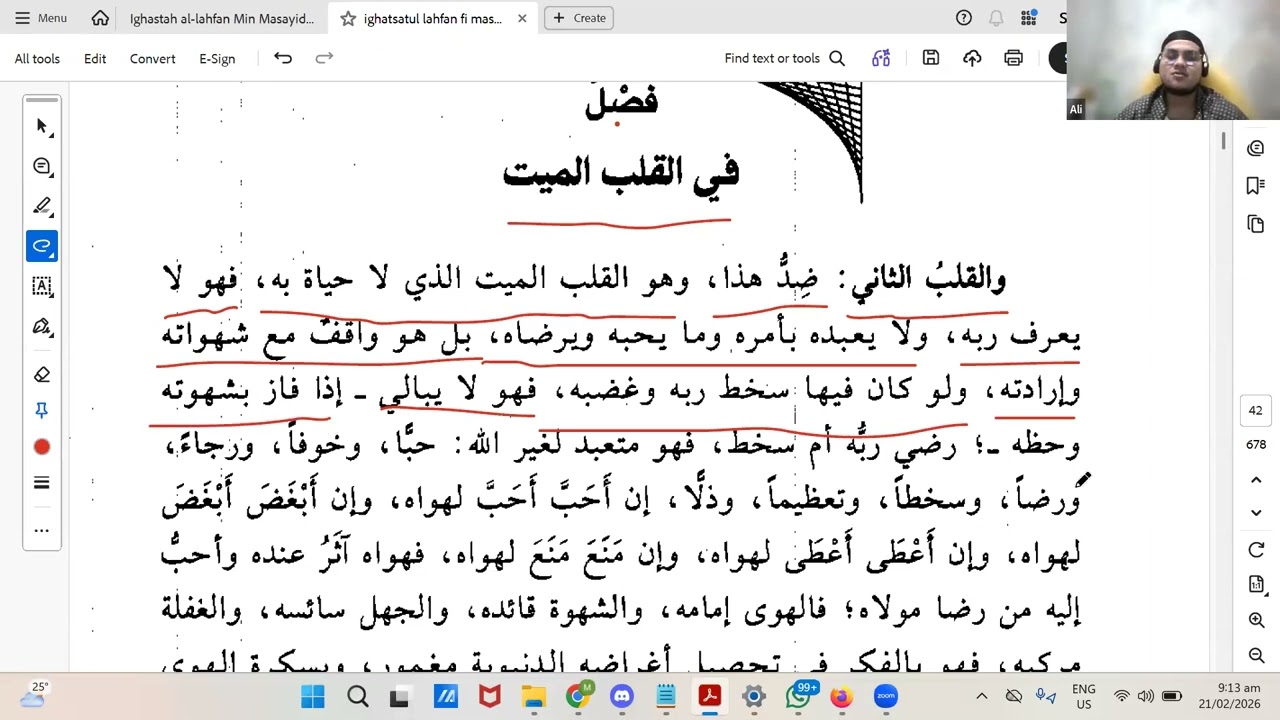Upload or share file via cloud icon

(x=972, y=58)
